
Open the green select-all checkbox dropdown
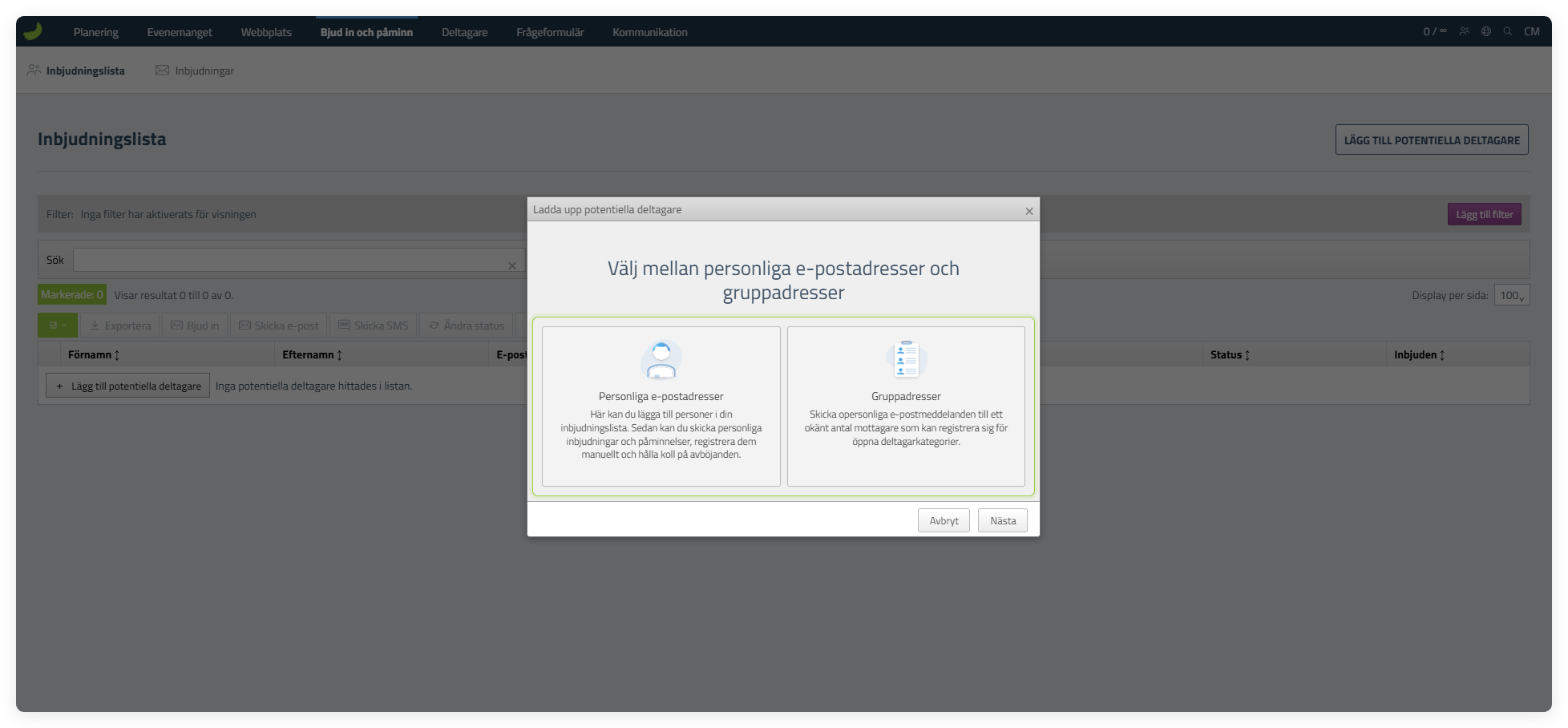(58, 326)
